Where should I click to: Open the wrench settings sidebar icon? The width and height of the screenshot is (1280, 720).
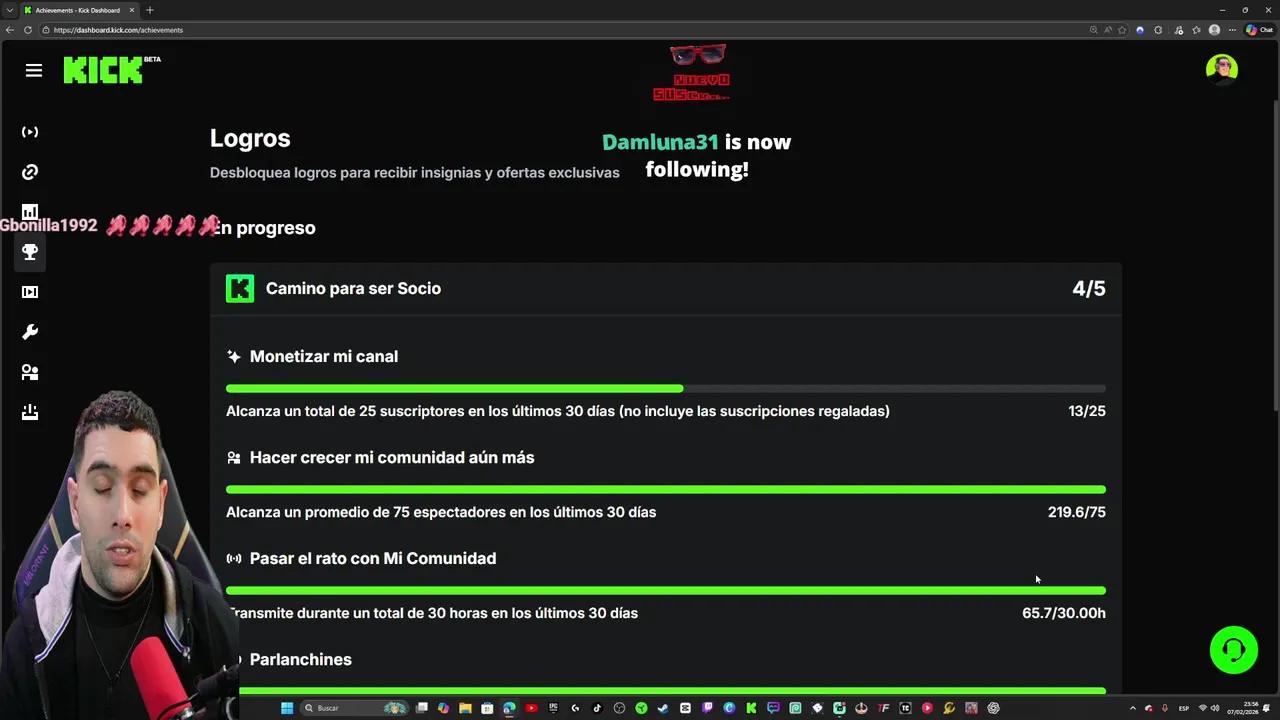pos(30,332)
